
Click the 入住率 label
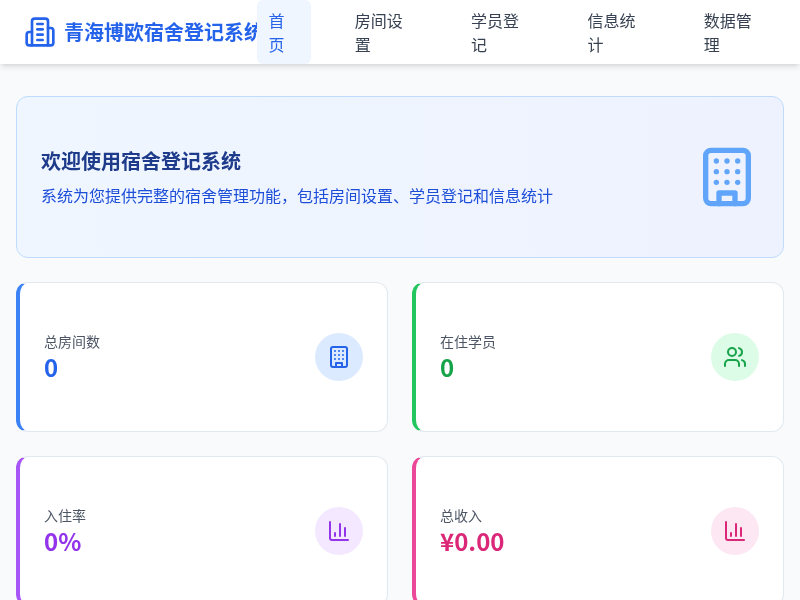(65, 516)
